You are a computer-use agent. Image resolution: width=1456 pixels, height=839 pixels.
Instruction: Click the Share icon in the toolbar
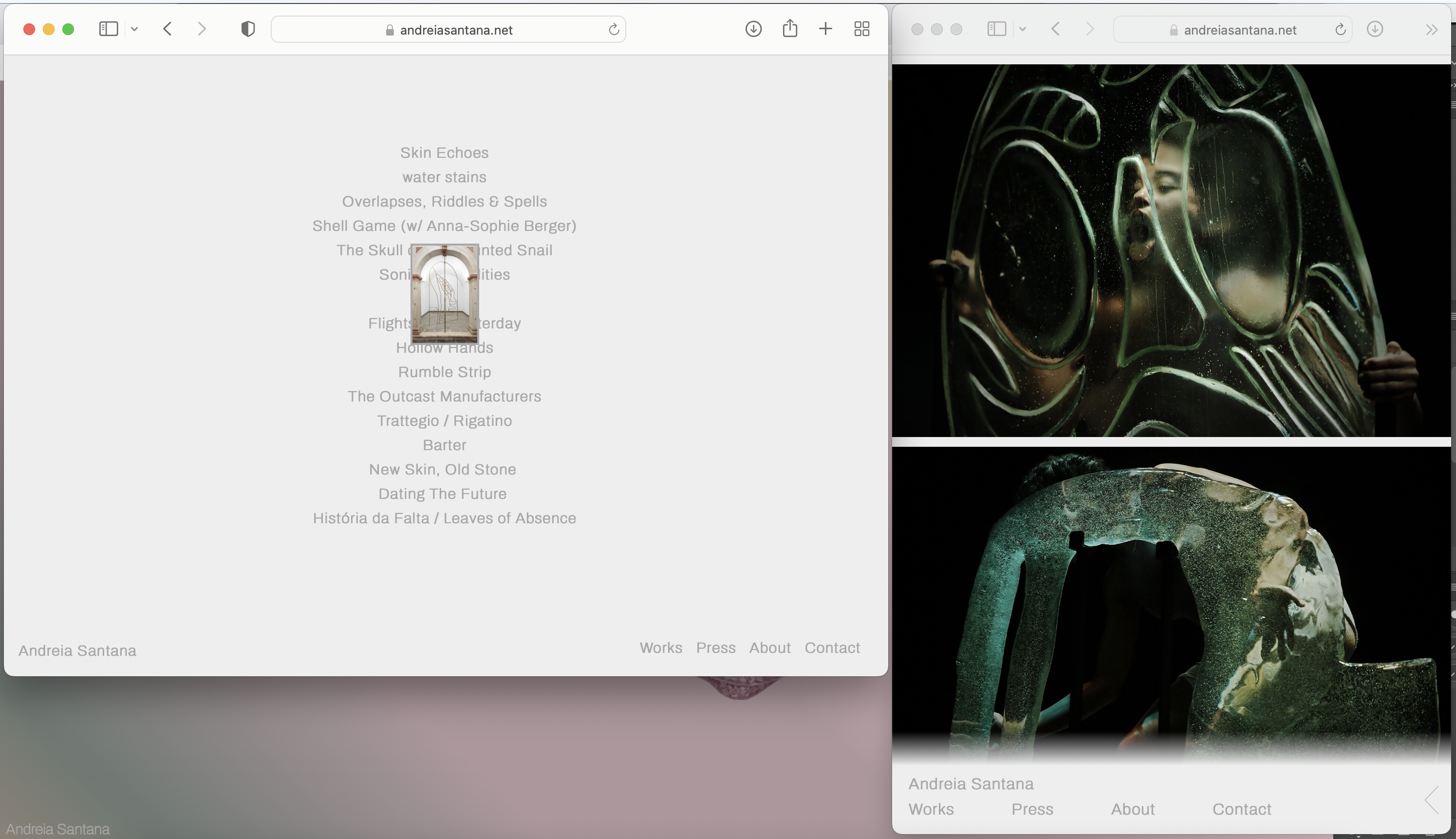(x=790, y=28)
